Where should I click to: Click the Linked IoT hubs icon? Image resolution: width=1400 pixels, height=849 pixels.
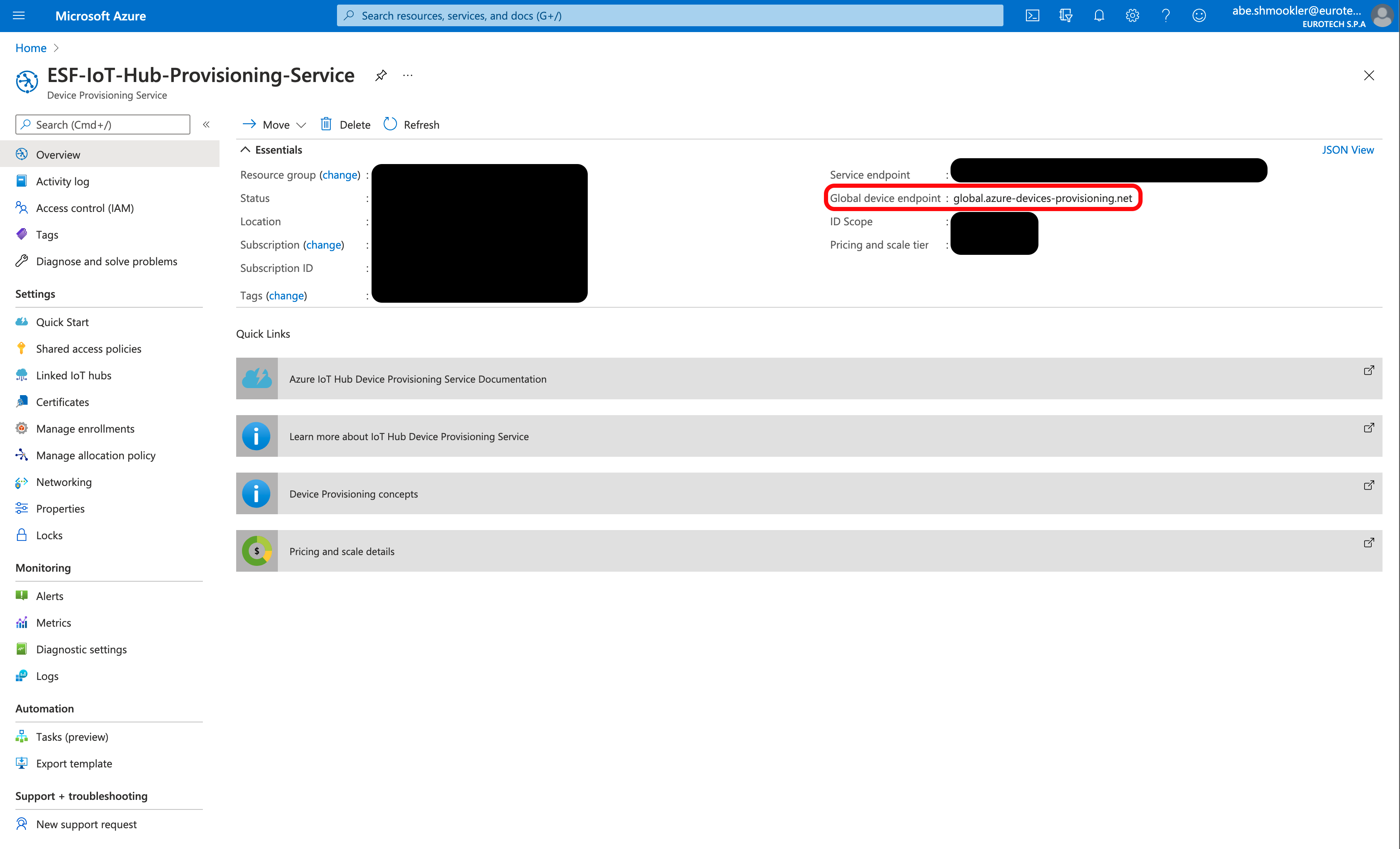click(x=22, y=375)
